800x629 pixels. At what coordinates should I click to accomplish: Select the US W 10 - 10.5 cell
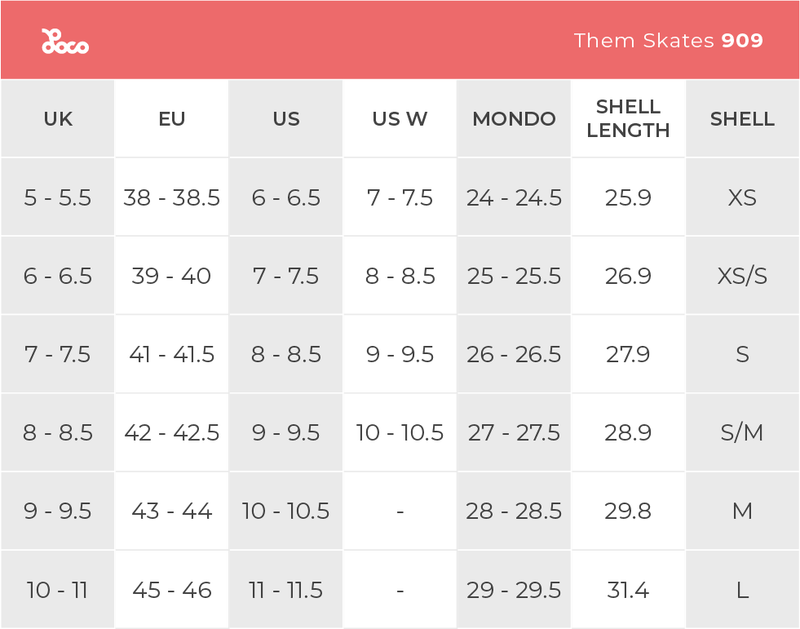[x=400, y=433]
